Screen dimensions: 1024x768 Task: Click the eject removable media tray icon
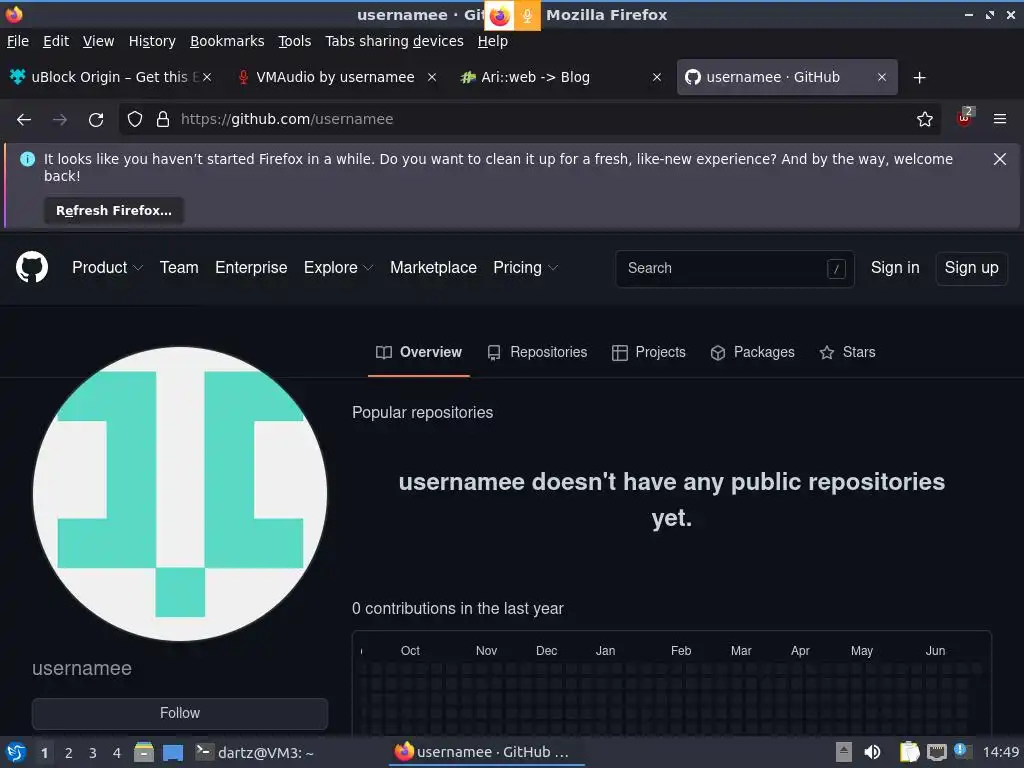844,752
